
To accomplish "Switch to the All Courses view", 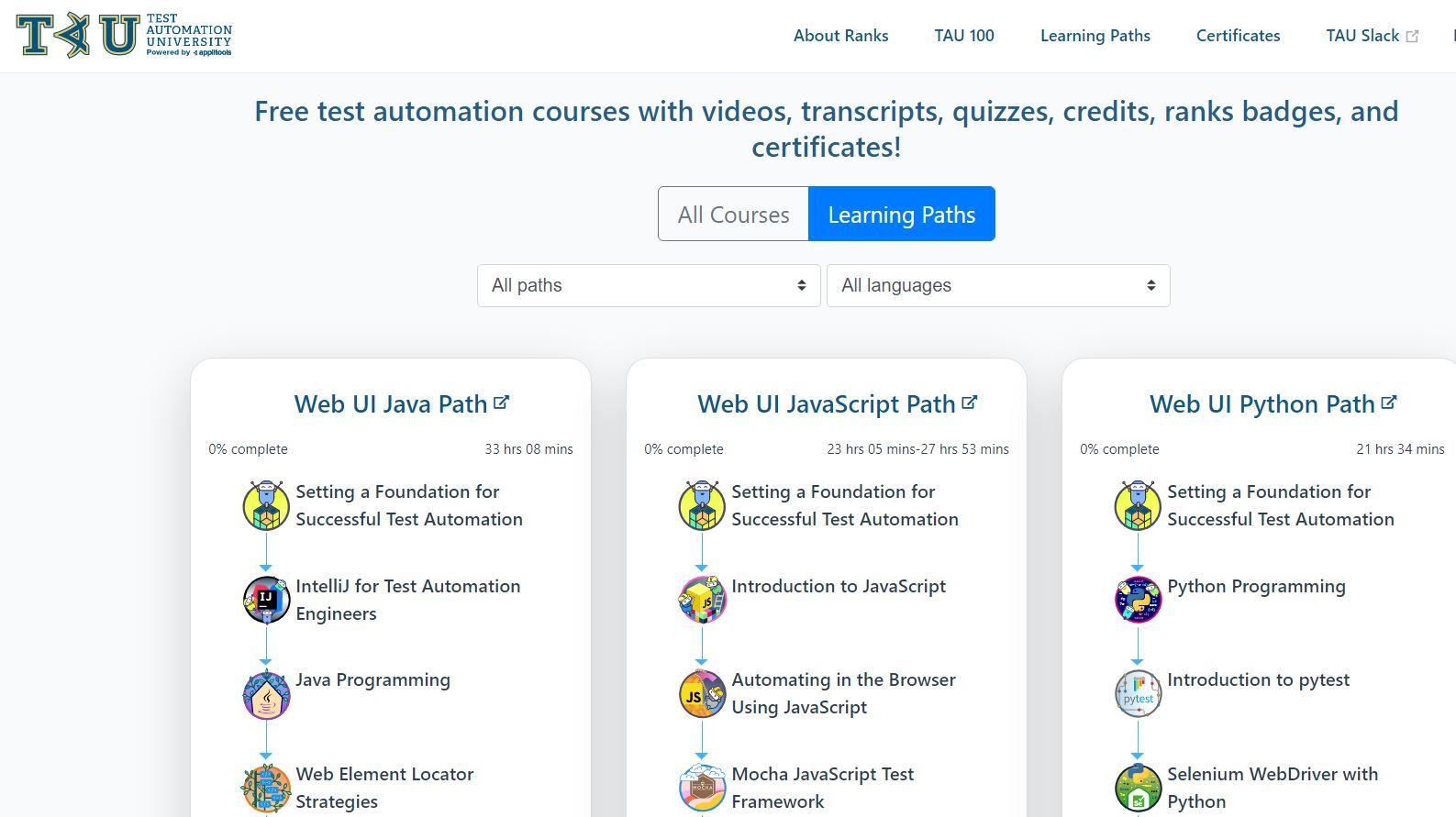I will coord(733,215).
